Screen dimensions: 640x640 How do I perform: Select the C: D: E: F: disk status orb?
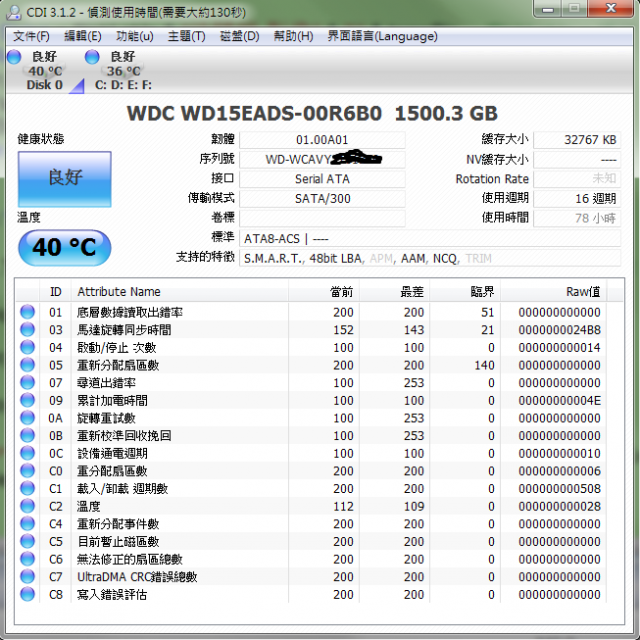tap(92, 57)
